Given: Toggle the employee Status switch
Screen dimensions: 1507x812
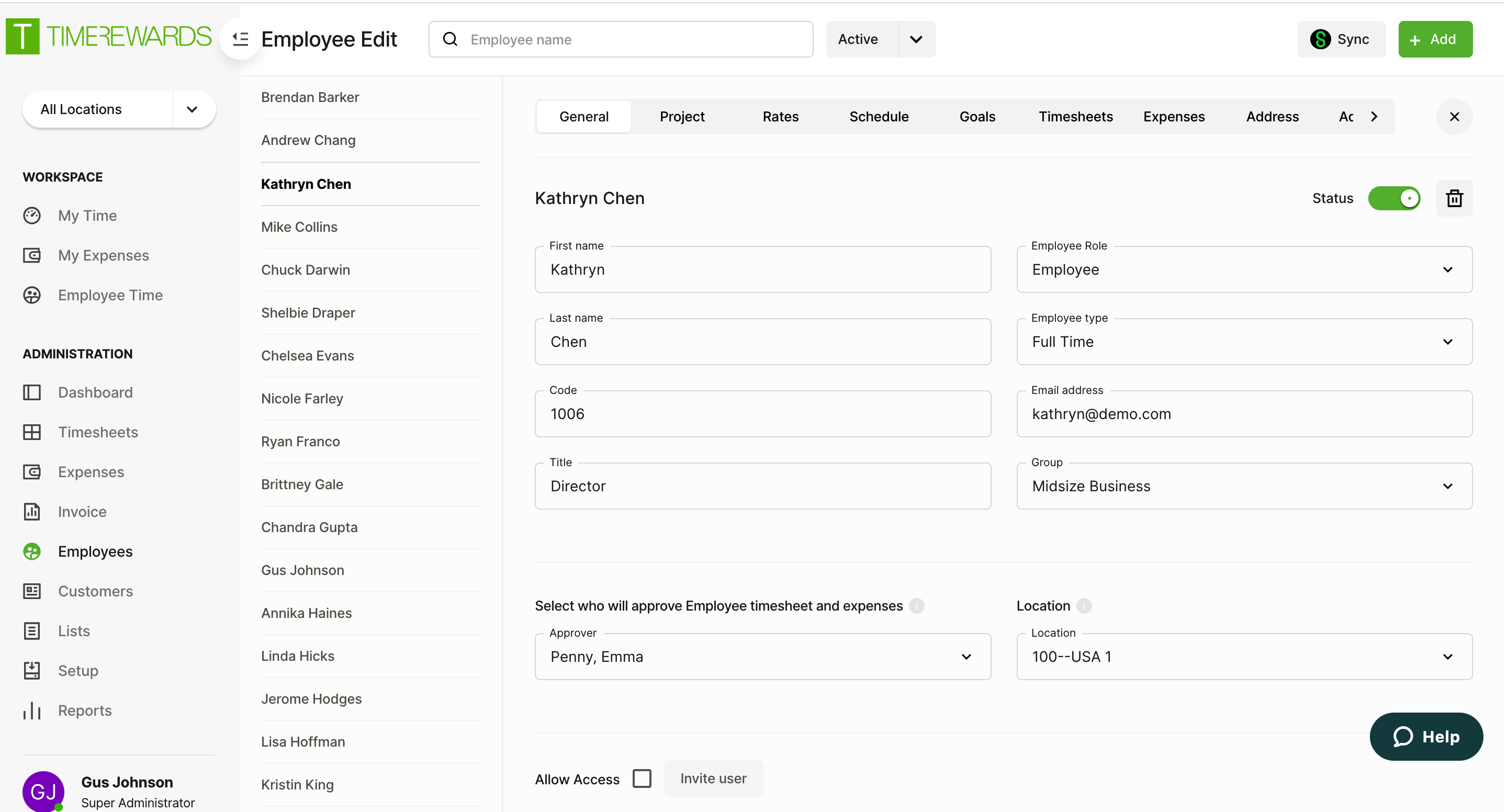Looking at the screenshot, I should (x=1393, y=198).
